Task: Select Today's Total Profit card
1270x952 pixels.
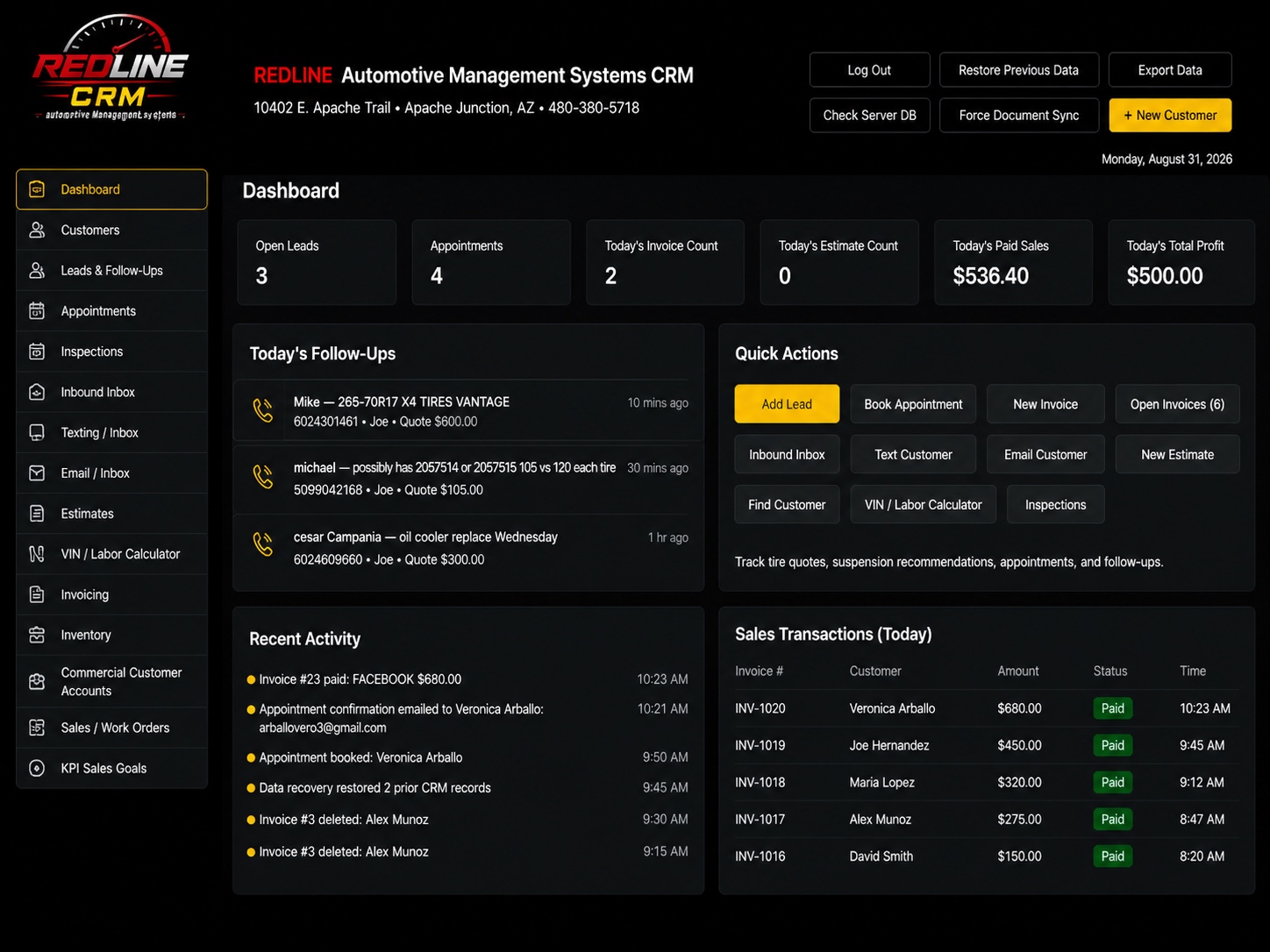Action: (1181, 262)
